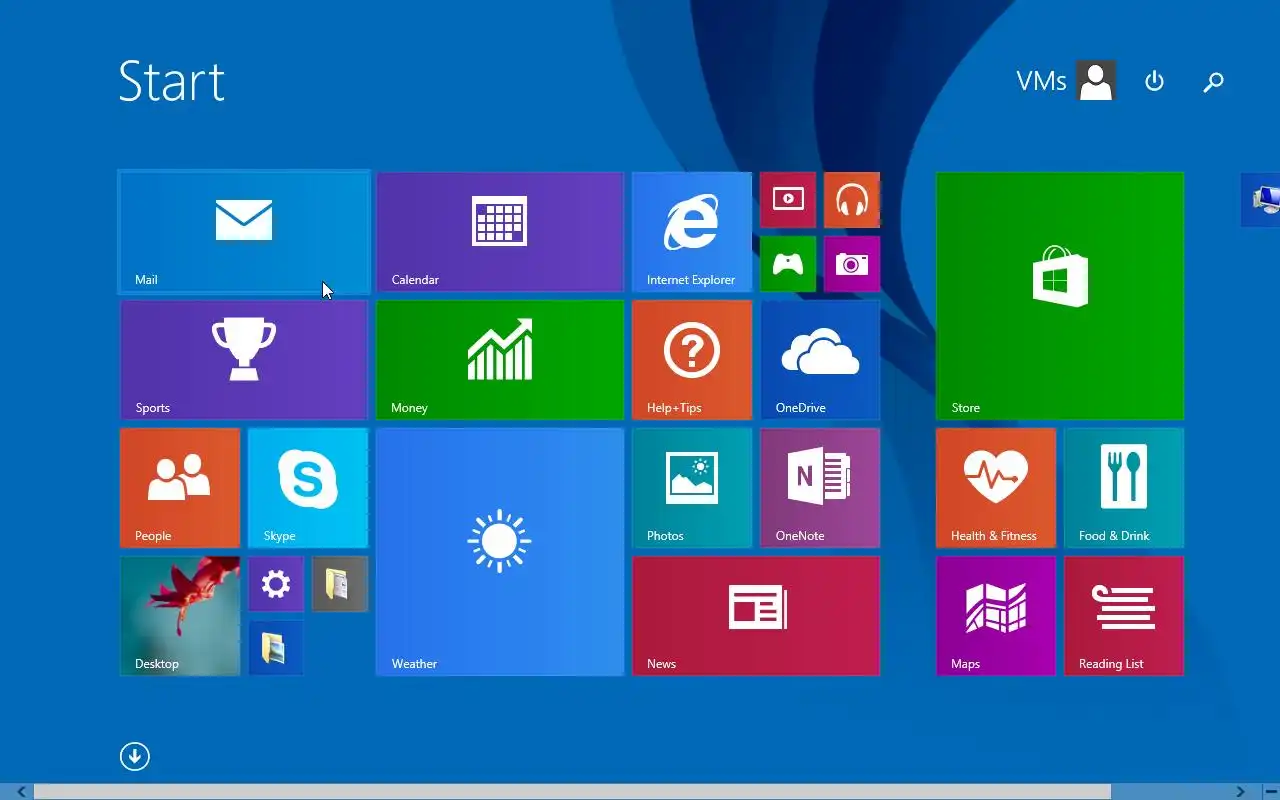Click the horizontal scrollbar left arrow
Screen dimensions: 1280x800
tap(21, 792)
